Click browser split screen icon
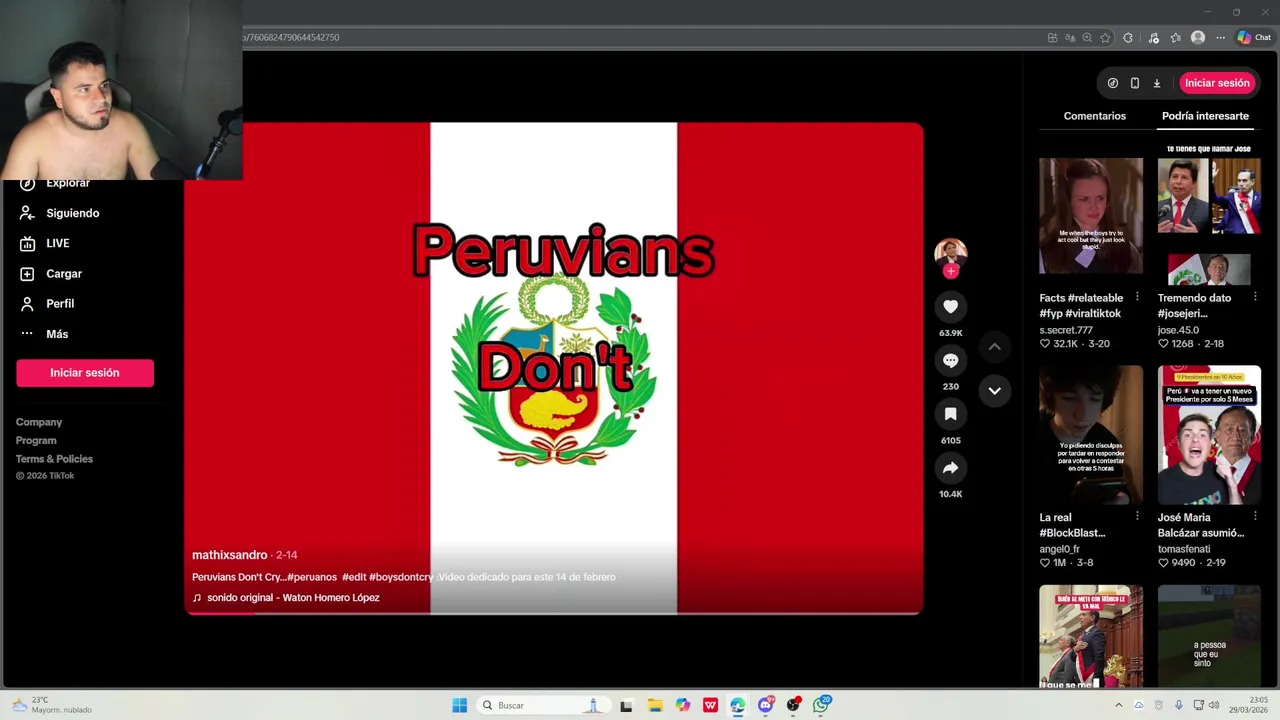This screenshot has width=1280, height=720. [x=1052, y=38]
